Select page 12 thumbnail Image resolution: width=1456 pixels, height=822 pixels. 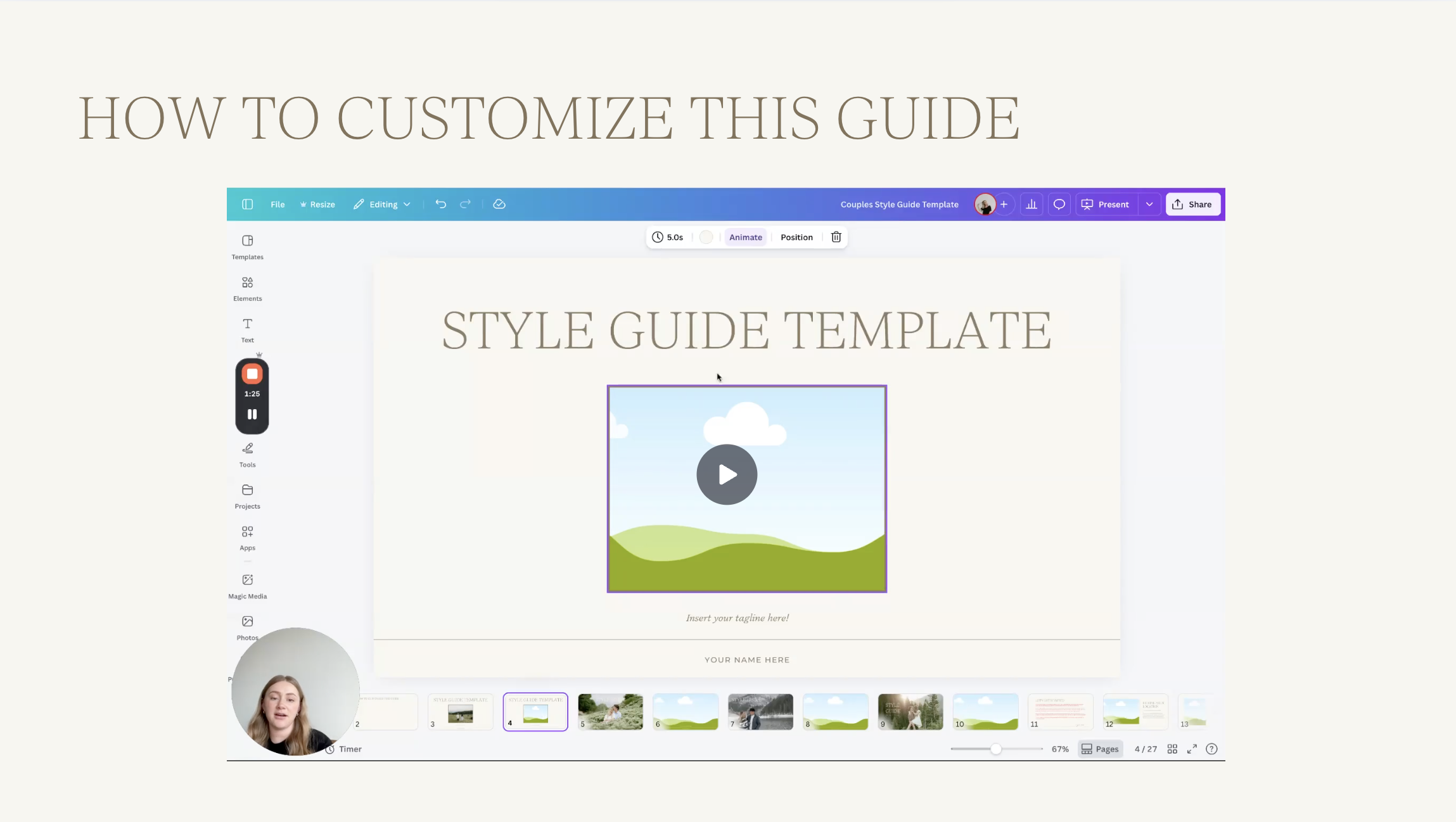click(x=1135, y=712)
